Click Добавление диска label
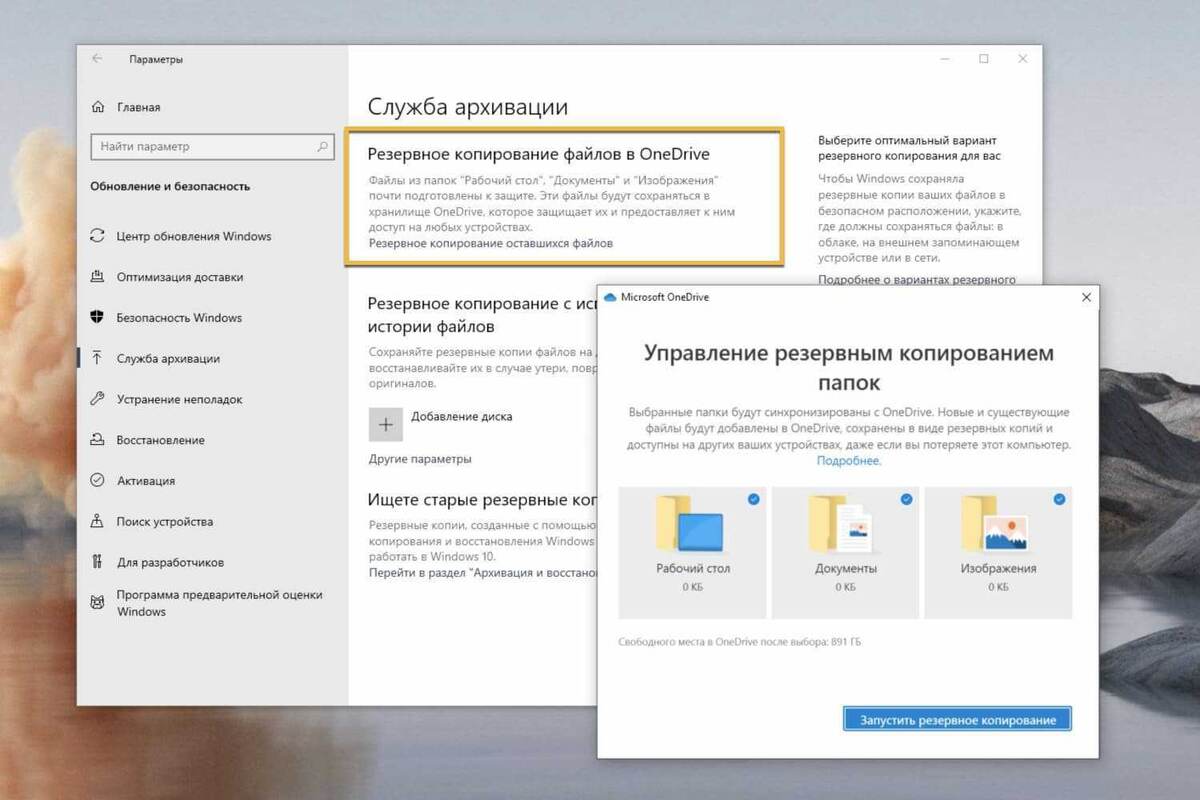The width and height of the screenshot is (1200, 800). coord(461,416)
